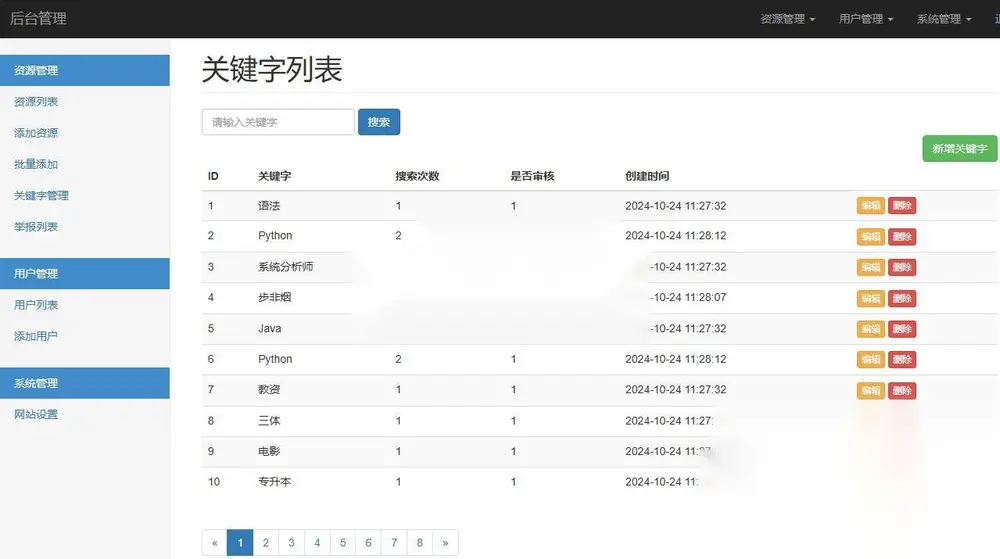
Task: Click the 是否审核 column header
Action: point(532,176)
